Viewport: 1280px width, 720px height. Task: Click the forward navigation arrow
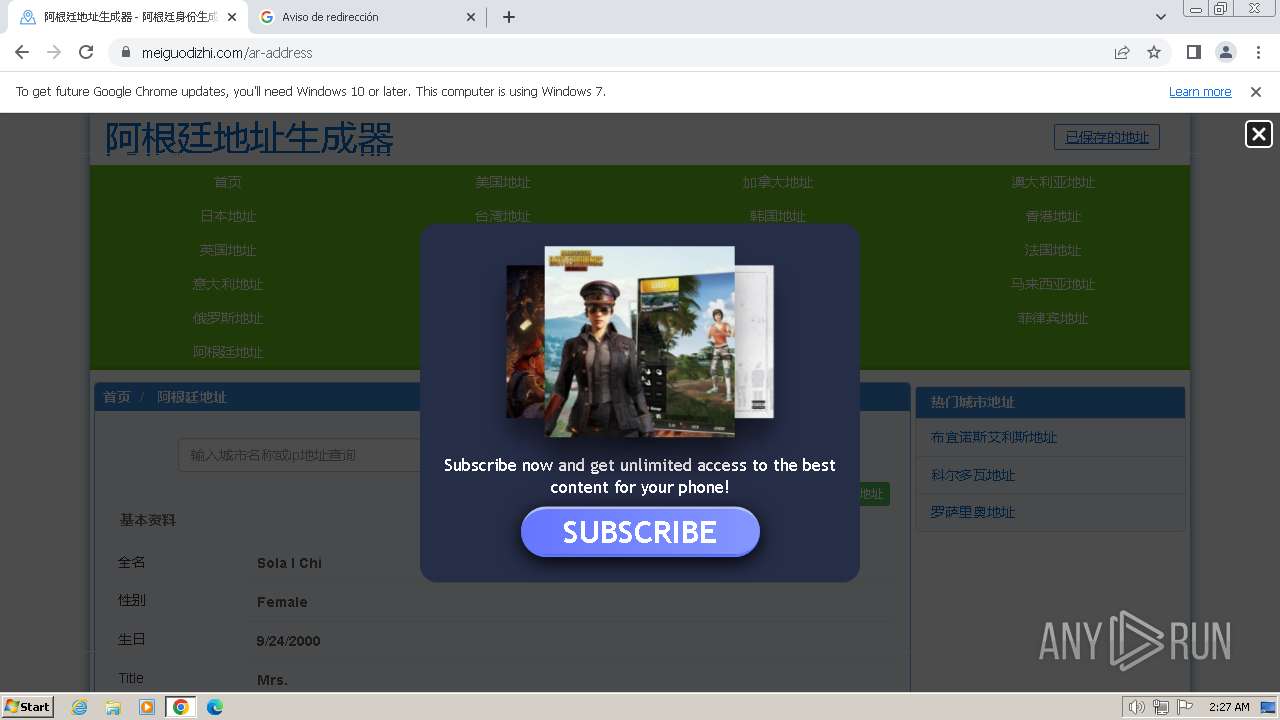54,52
